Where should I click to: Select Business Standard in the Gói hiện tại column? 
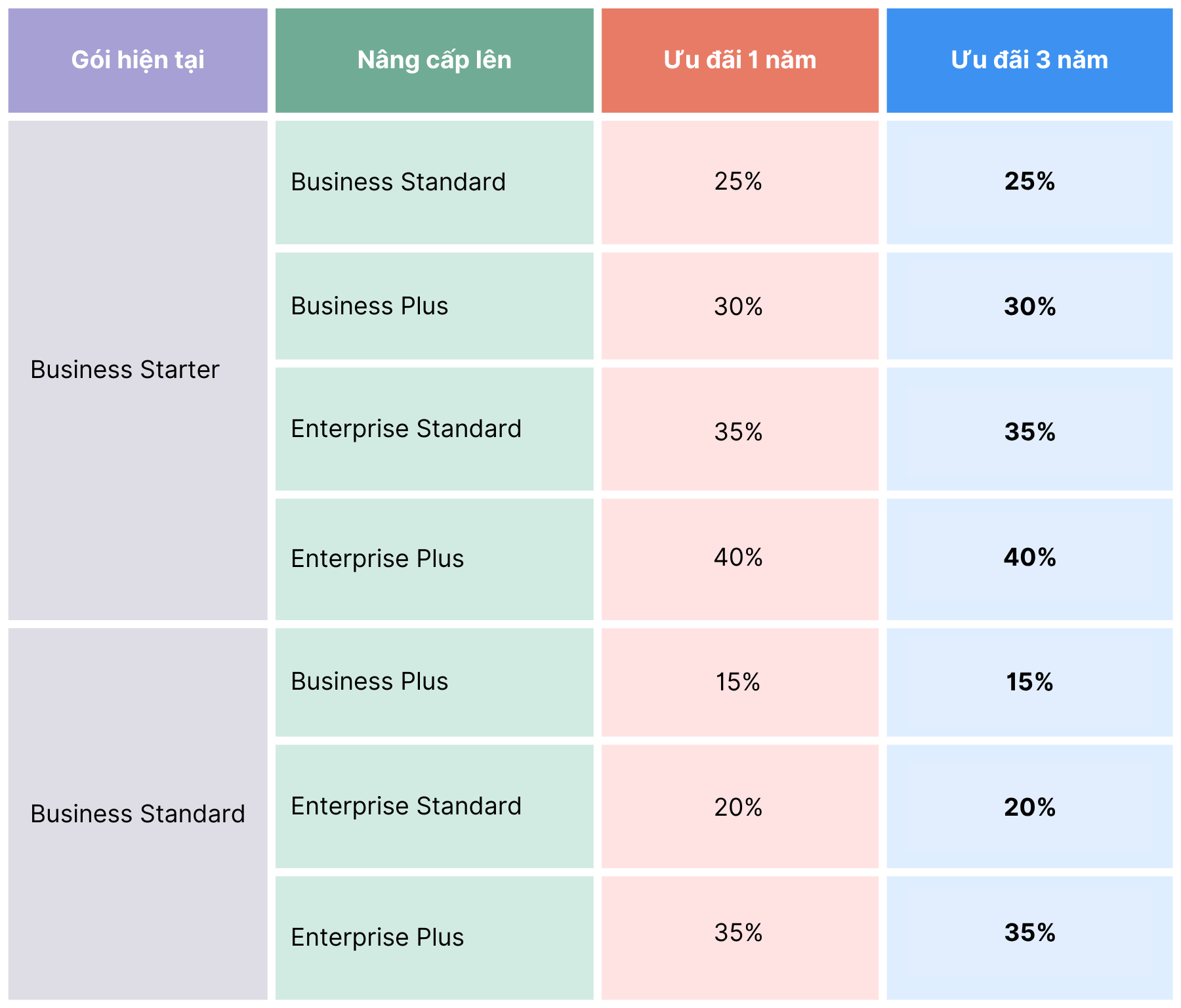[x=138, y=814]
